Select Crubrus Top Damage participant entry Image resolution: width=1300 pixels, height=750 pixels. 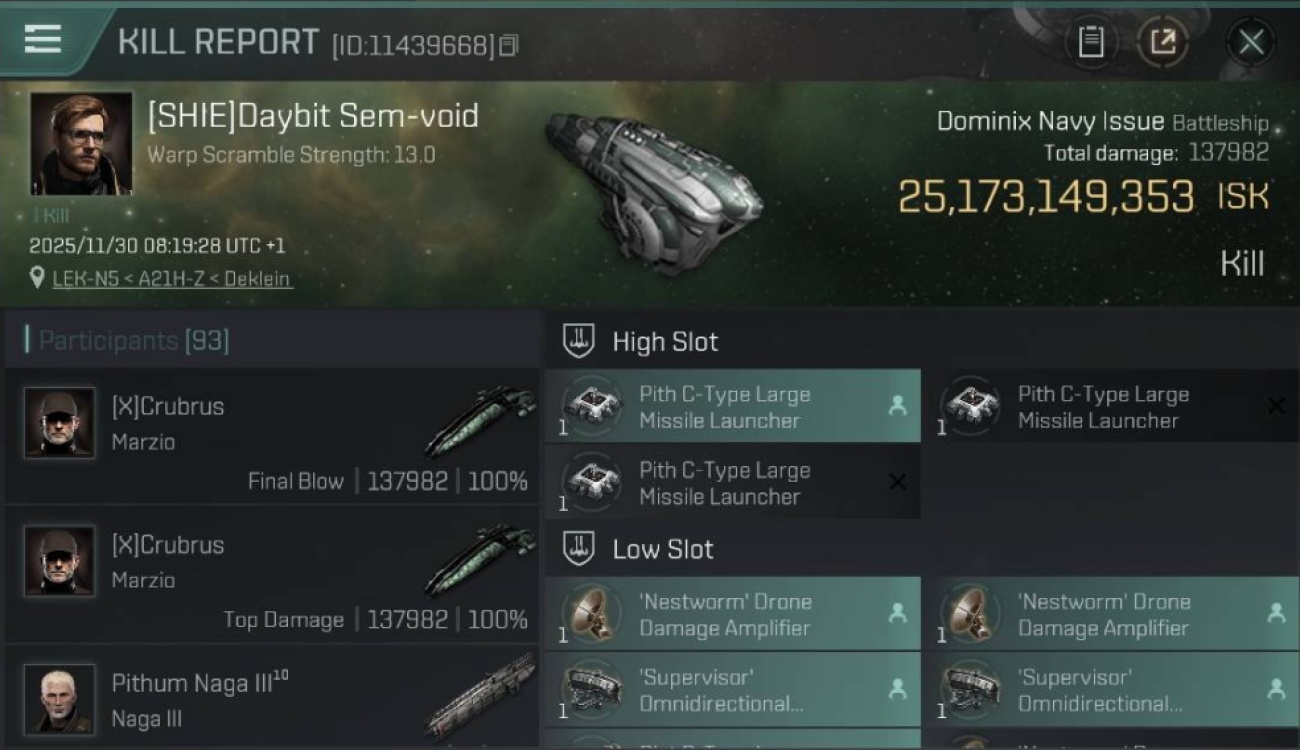pyautogui.click(x=270, y=574)
